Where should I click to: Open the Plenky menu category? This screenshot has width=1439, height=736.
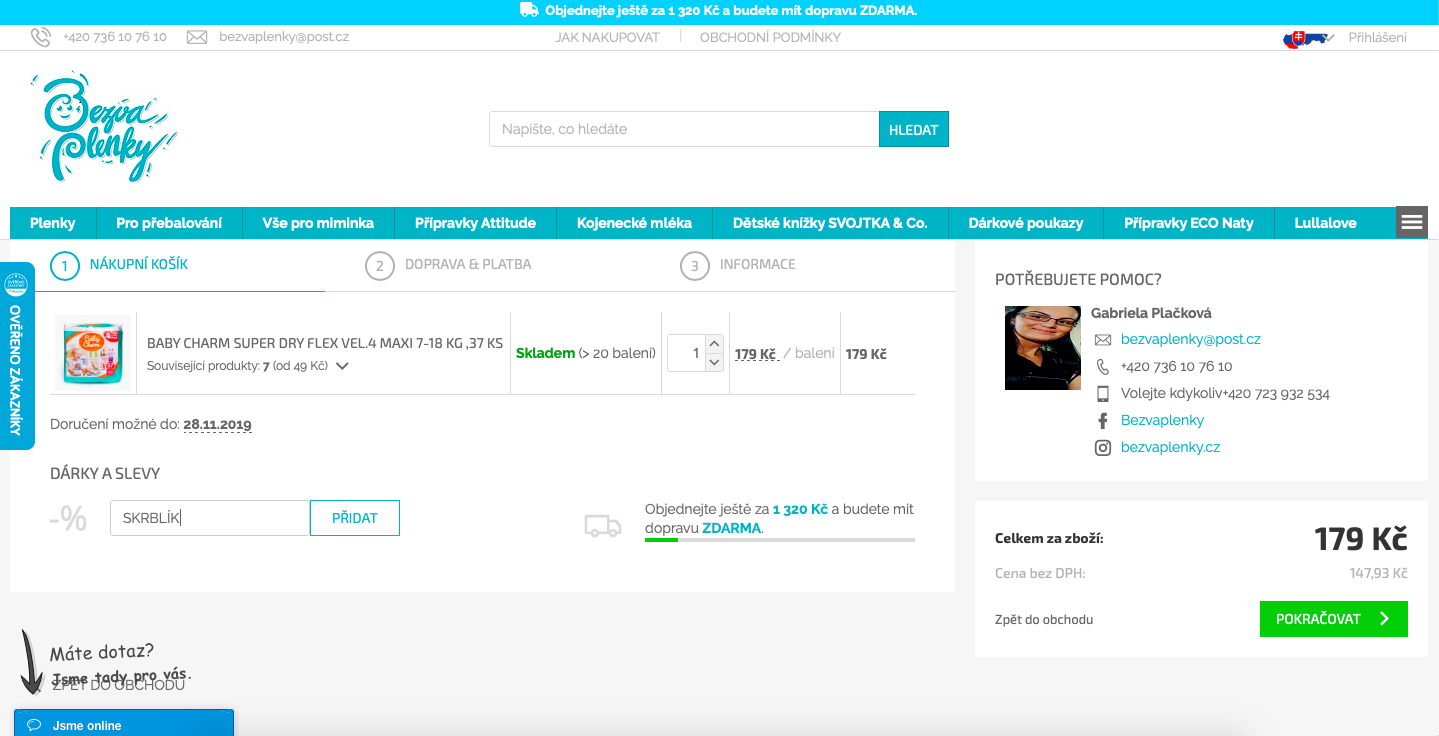click(53, 223)
